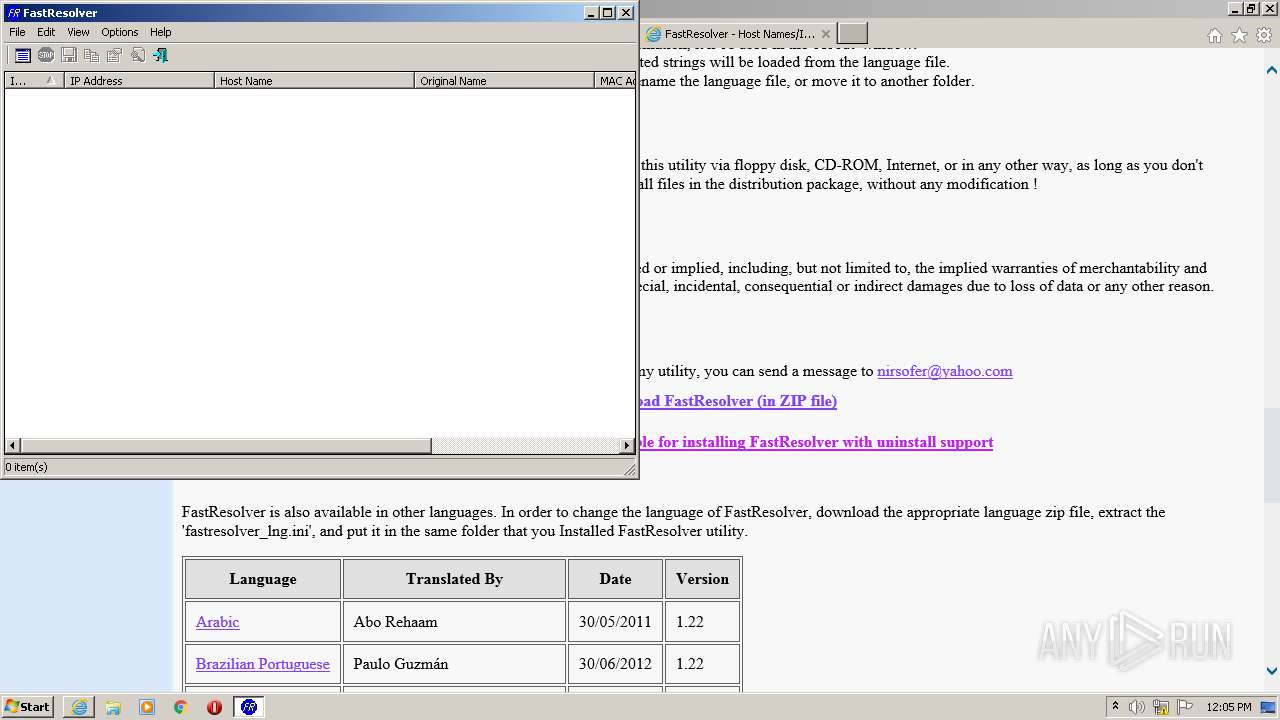The image size is (1280, 720).
Task: Click the Find toolbar icon
Action: pyautogui.click(x=138, y=55)
